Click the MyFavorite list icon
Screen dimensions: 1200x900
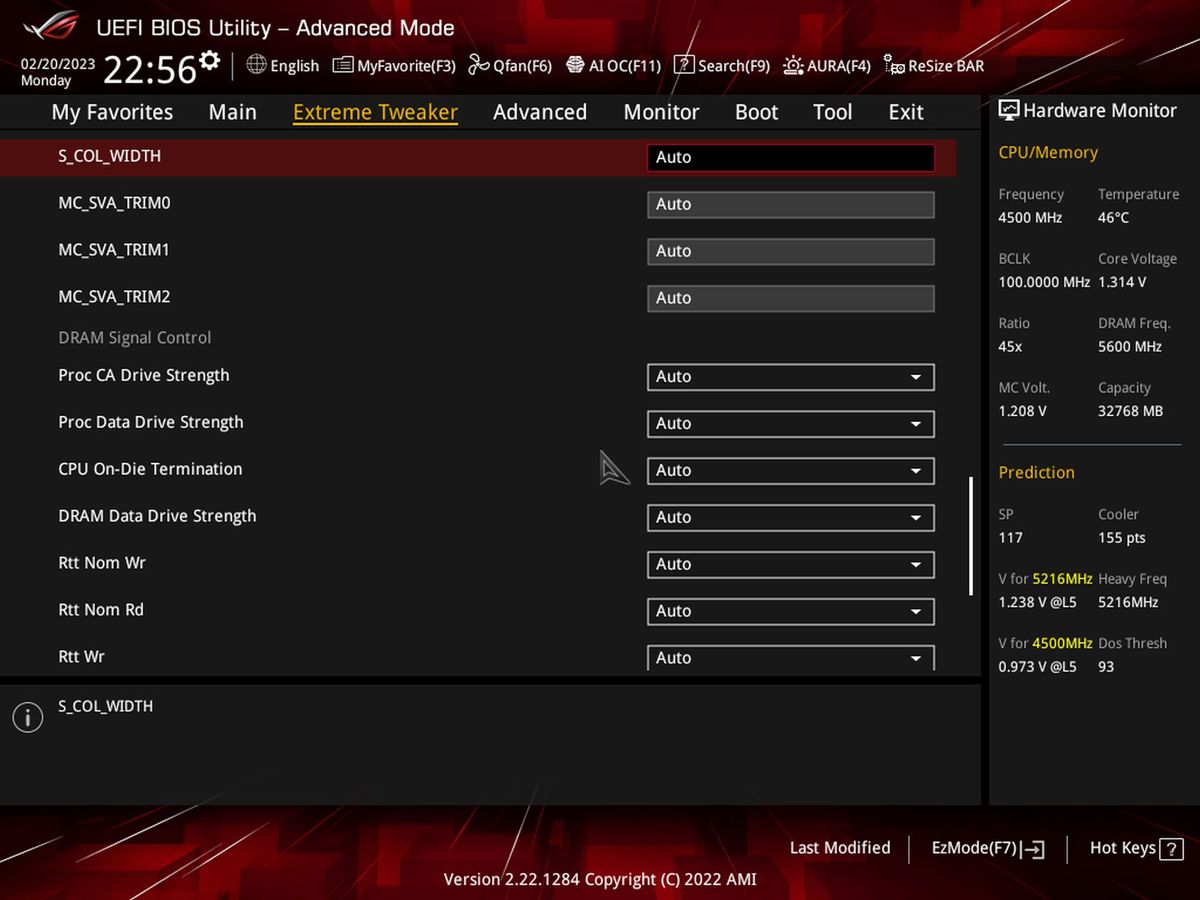click(342, 65)
